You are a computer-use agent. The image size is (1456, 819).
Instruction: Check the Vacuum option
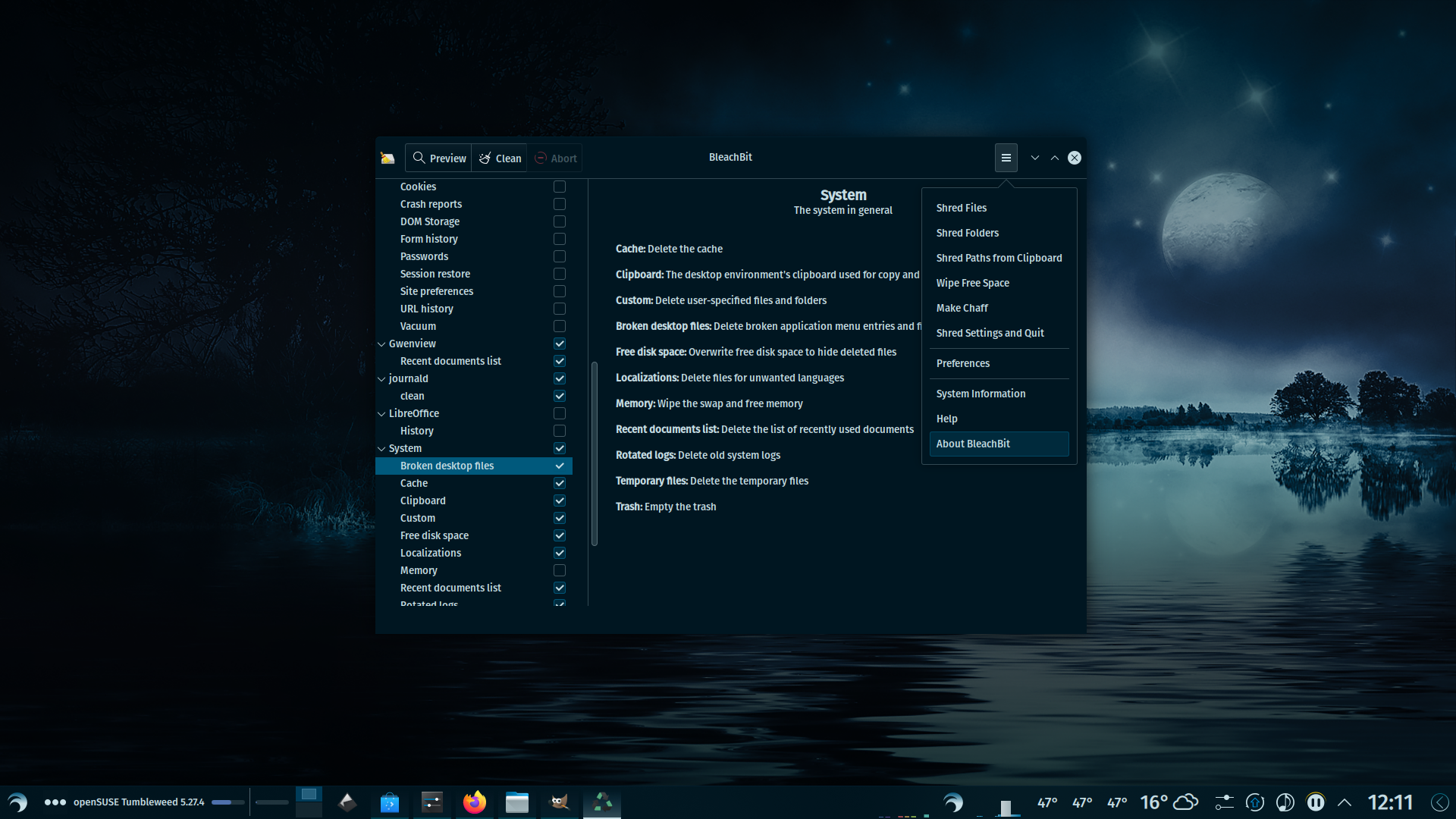[560, 326]
